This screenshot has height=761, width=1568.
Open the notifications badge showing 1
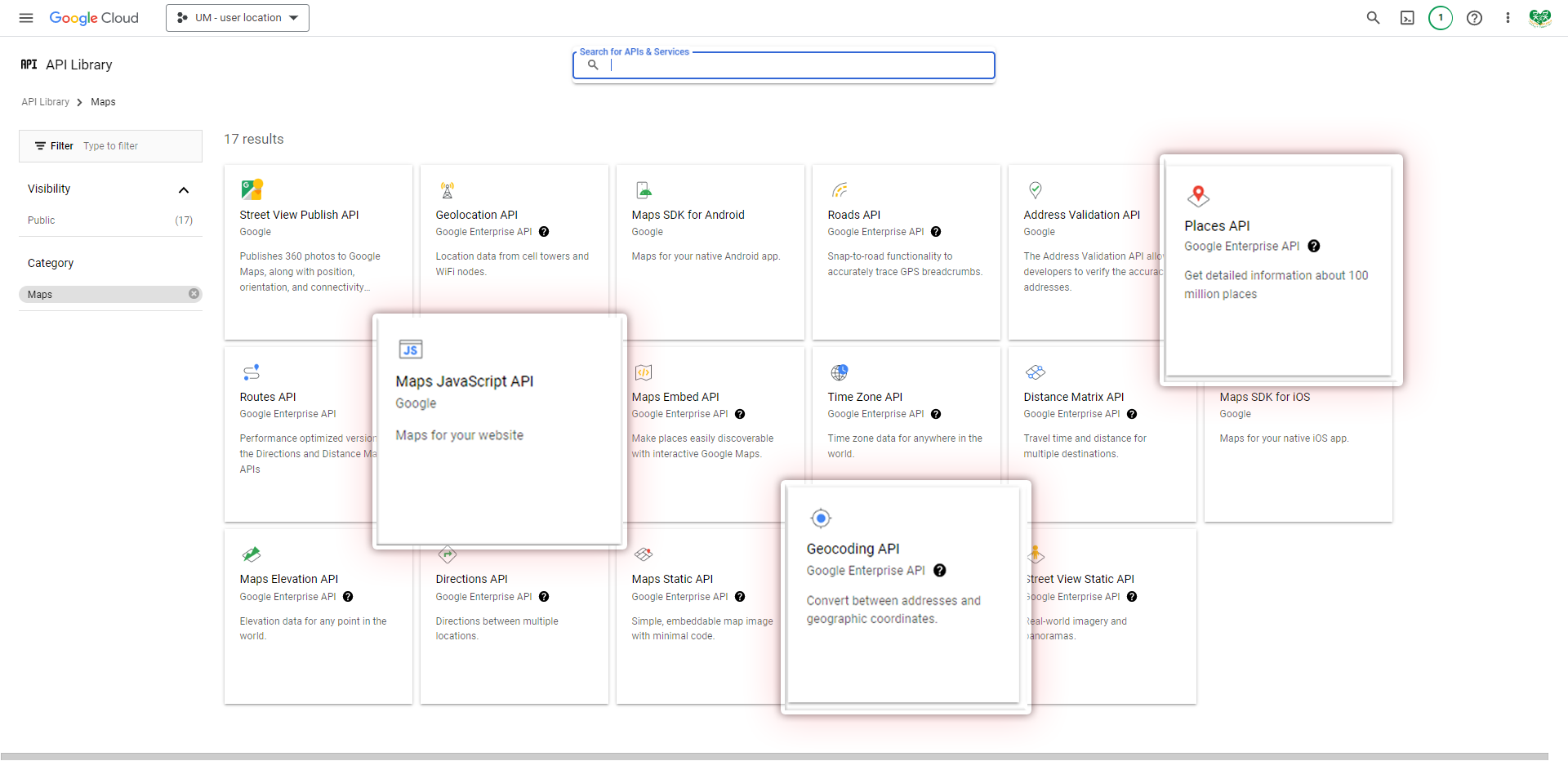point(1441,18)
